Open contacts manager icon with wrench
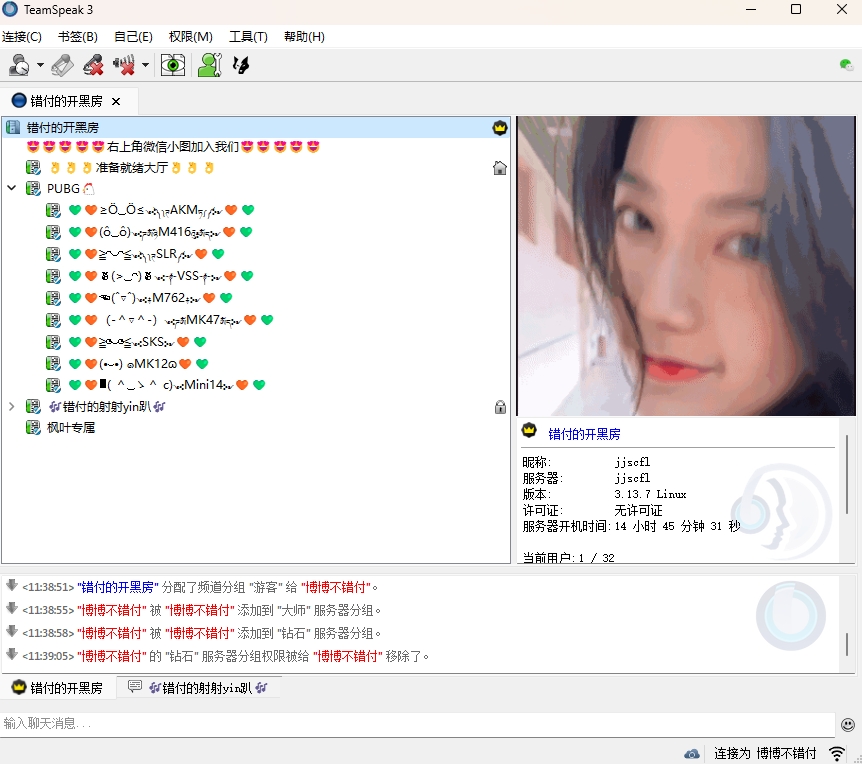 tap(208, 66)
